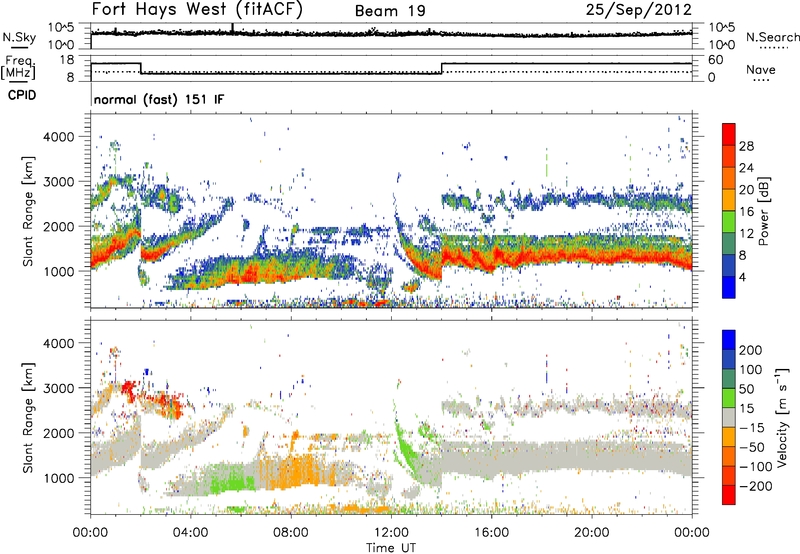800x554 pixels.
Task: Click the 'Velocity [m s-1]' colorbar title
Action: point(781,417)
